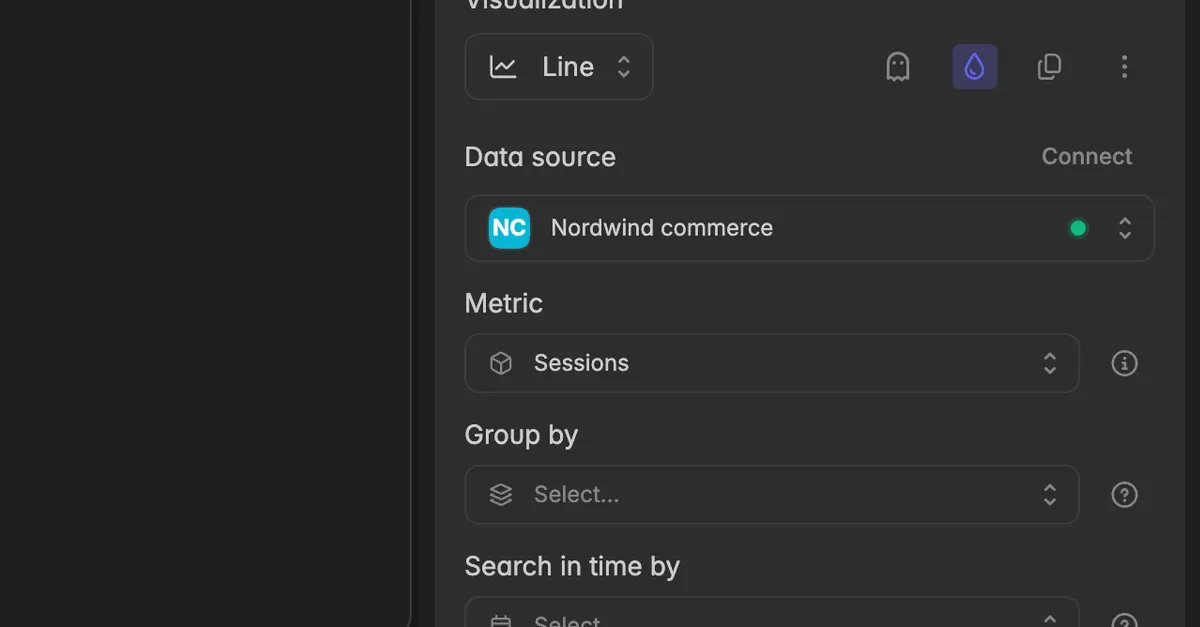Open the Search in time by dropdown
1200x627 pixels.
click(x=772, y=613)
